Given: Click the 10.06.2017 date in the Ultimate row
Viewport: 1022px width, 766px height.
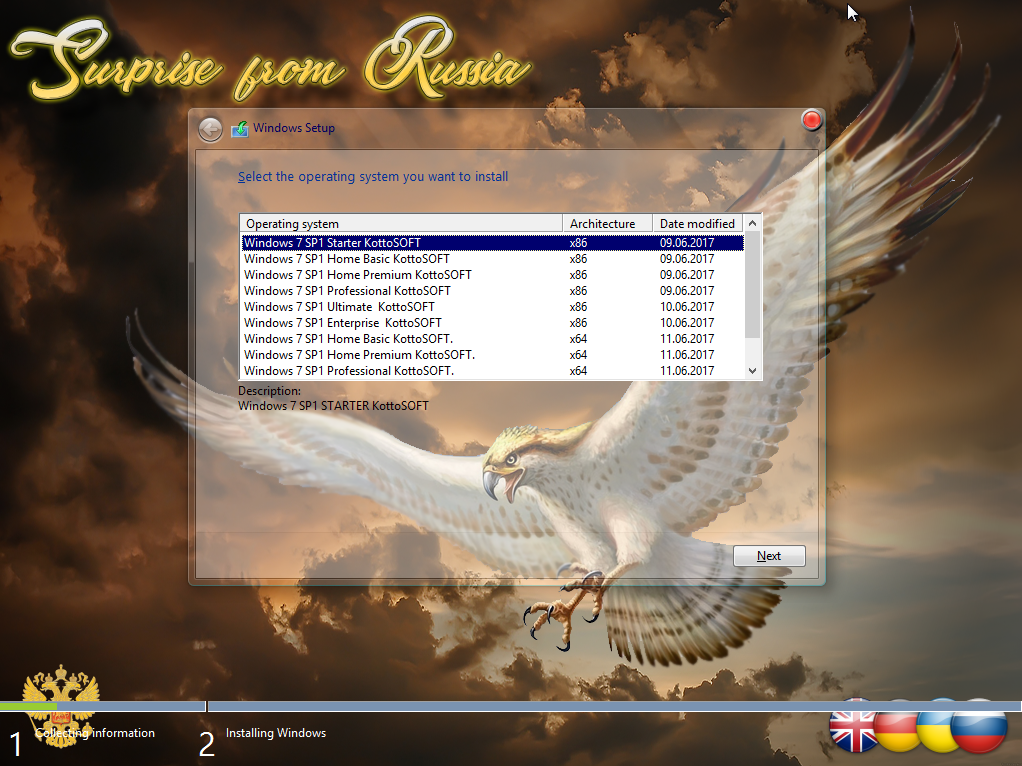Looking at the screenshot, I should pos(687,306).
